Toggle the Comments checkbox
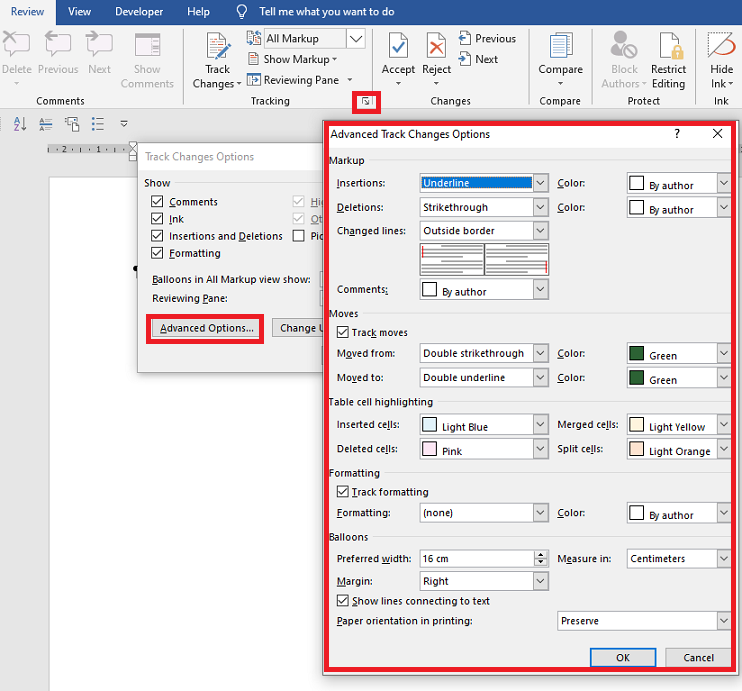This screenshot has width=742, height=691. tap(157, 202)
